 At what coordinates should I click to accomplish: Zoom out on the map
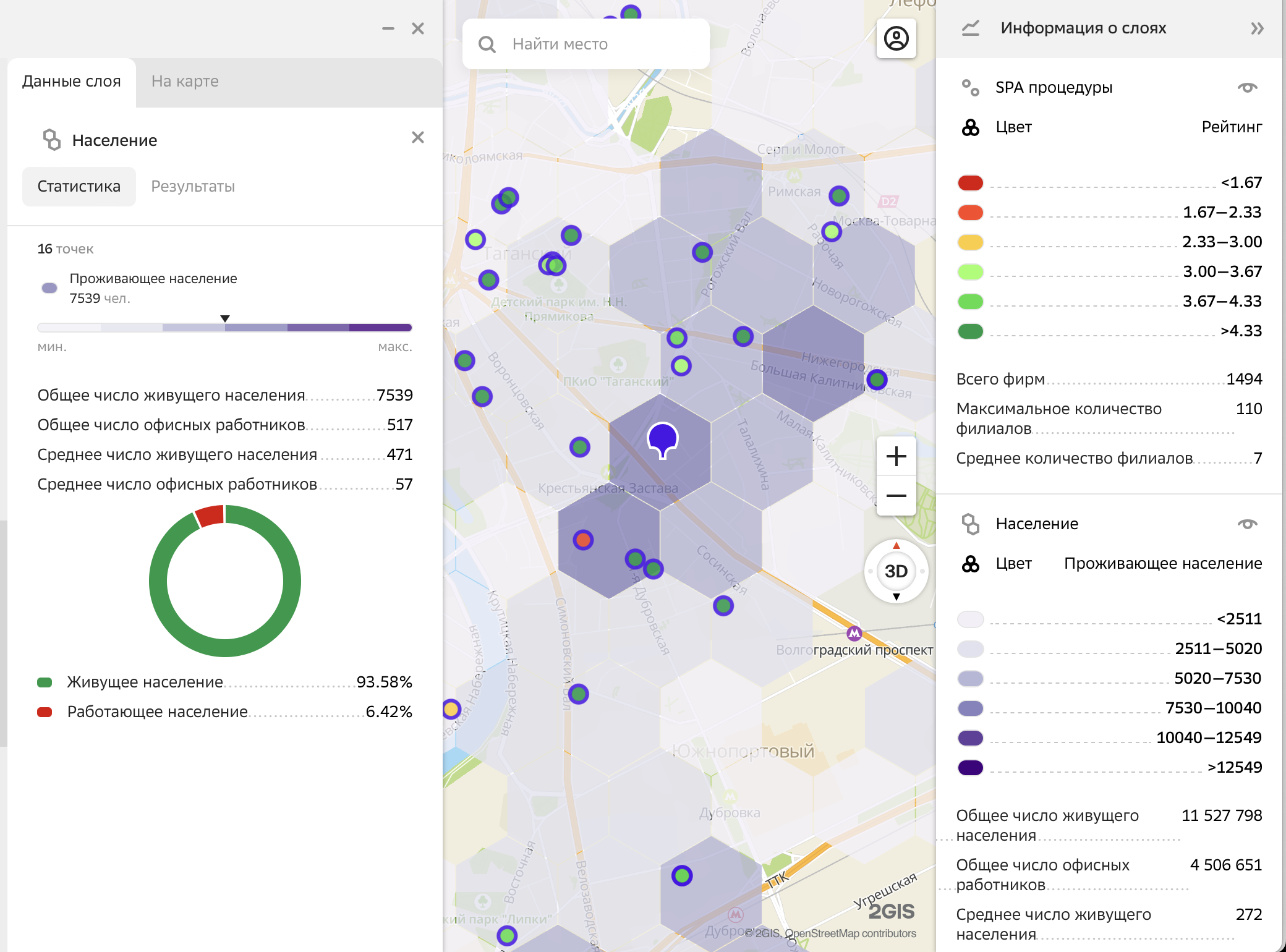click(x=896, y=496)
